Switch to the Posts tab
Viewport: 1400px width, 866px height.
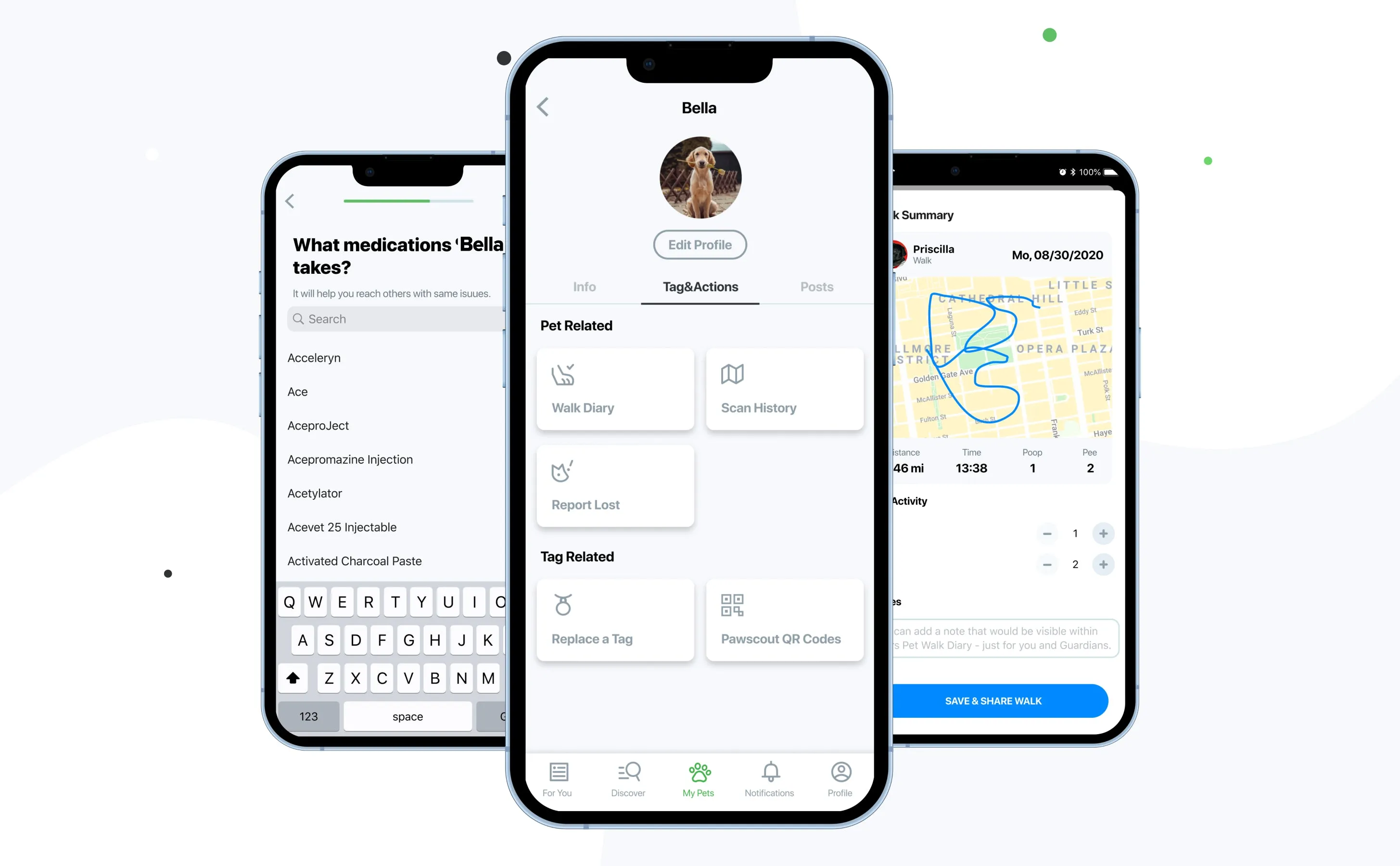[x=817, y=288]
